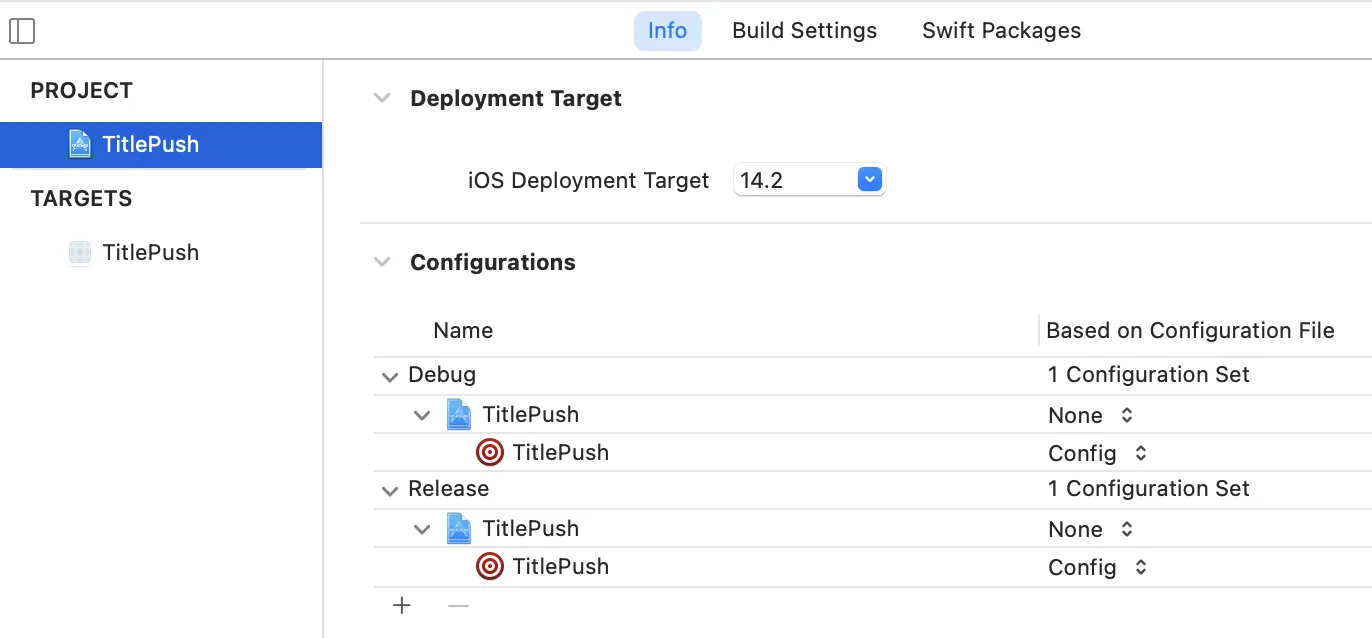The width and height of the screenshot is (1372, 638).
Task: Collapse the Release configuration row
Action: [x=389, y=491]
